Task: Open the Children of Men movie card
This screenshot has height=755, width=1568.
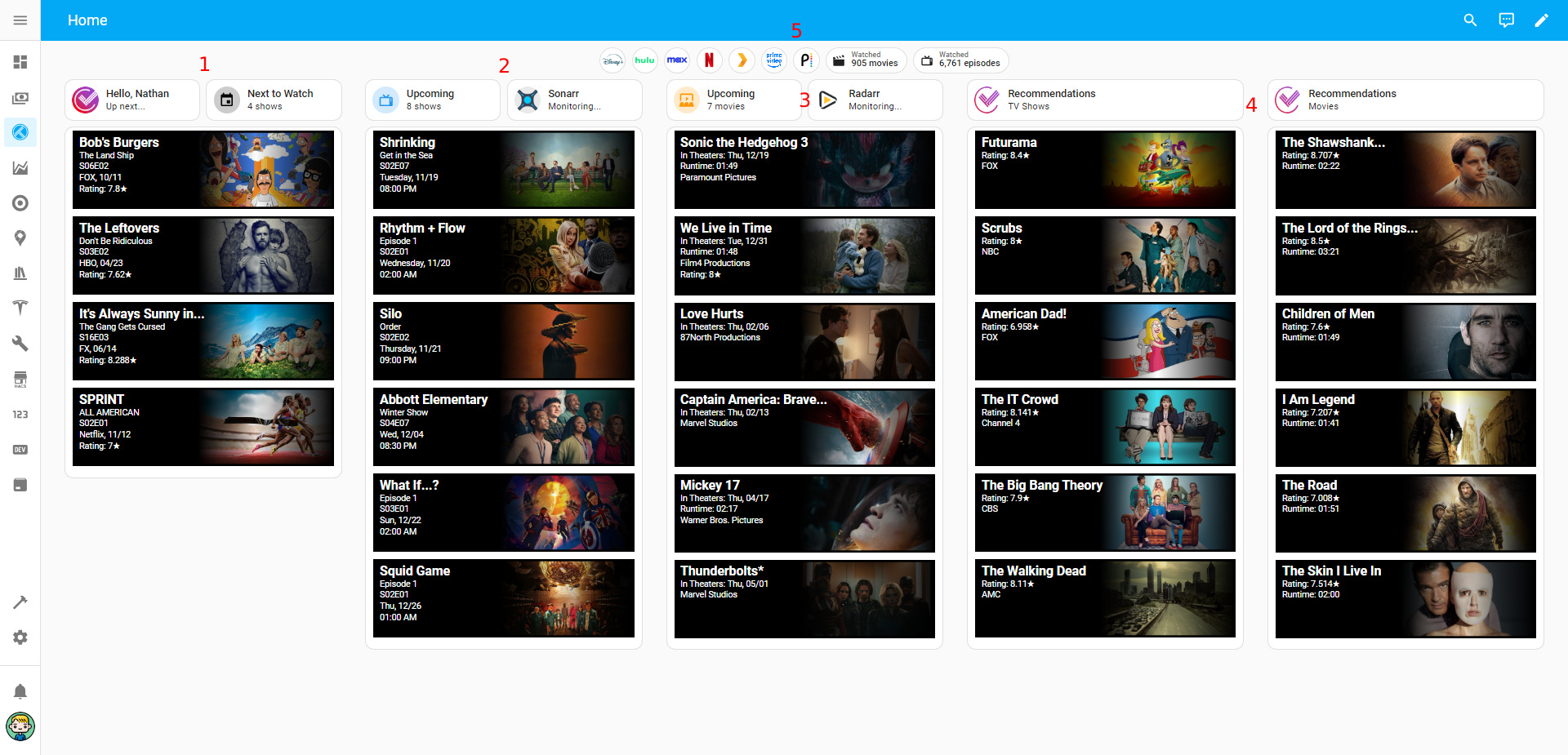Action: click(1405, 341)
